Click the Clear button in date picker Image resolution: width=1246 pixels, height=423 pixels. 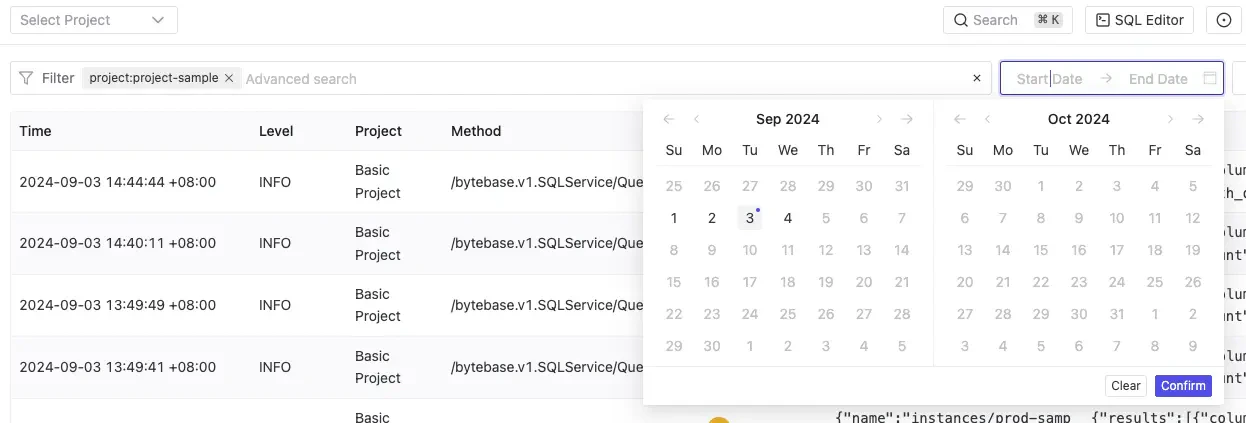(1126, 386)
